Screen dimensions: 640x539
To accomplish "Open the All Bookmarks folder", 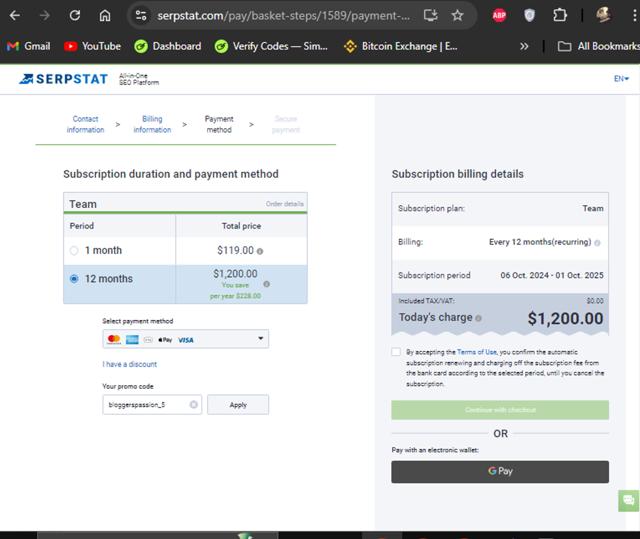I will click(x=598, y=46).
